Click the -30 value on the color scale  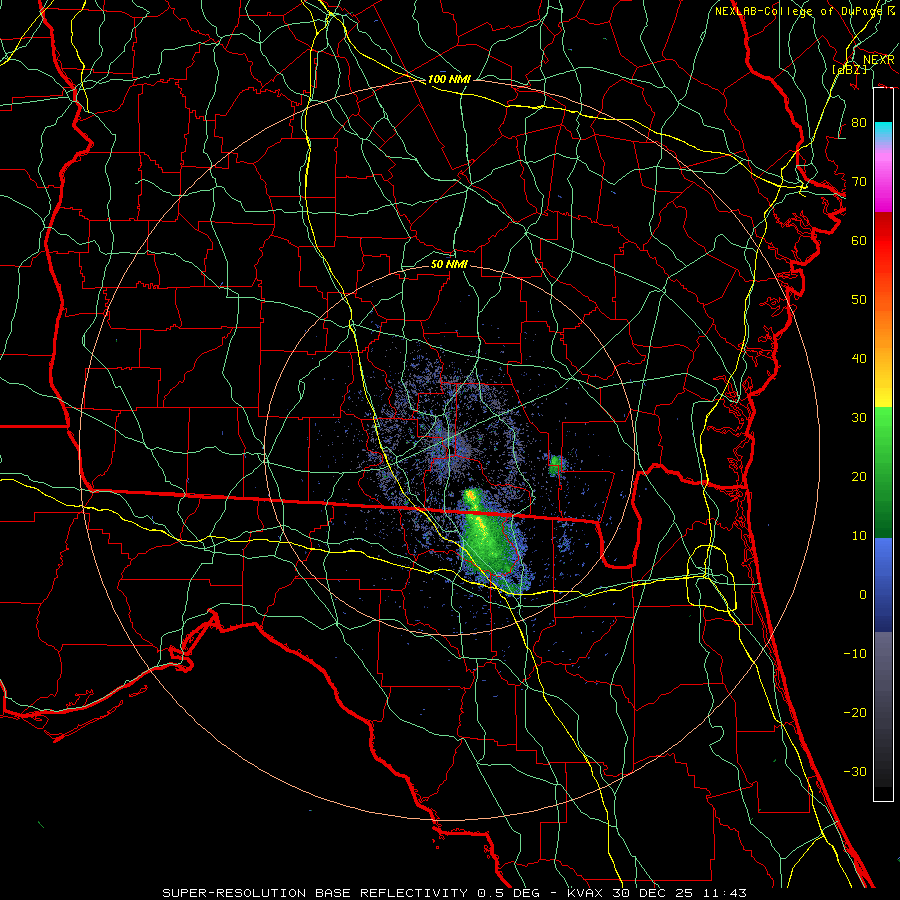pyautogui.click(x=855, y=771)
